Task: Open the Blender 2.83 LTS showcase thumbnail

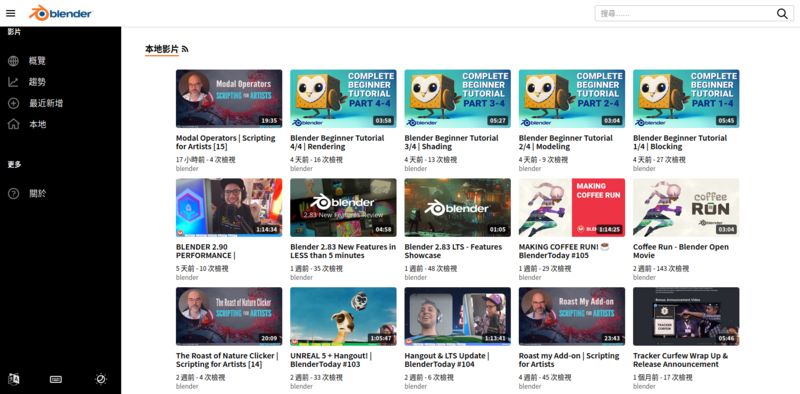Action: [x=458, y=207]
